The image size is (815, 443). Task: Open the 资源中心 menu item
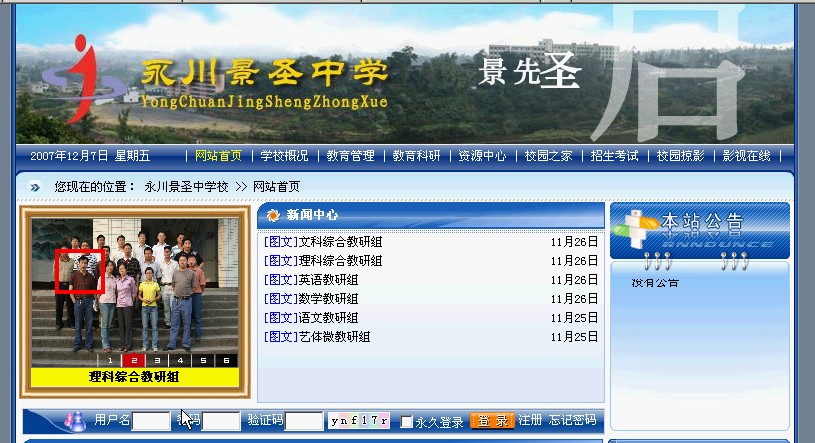[482, 156]
